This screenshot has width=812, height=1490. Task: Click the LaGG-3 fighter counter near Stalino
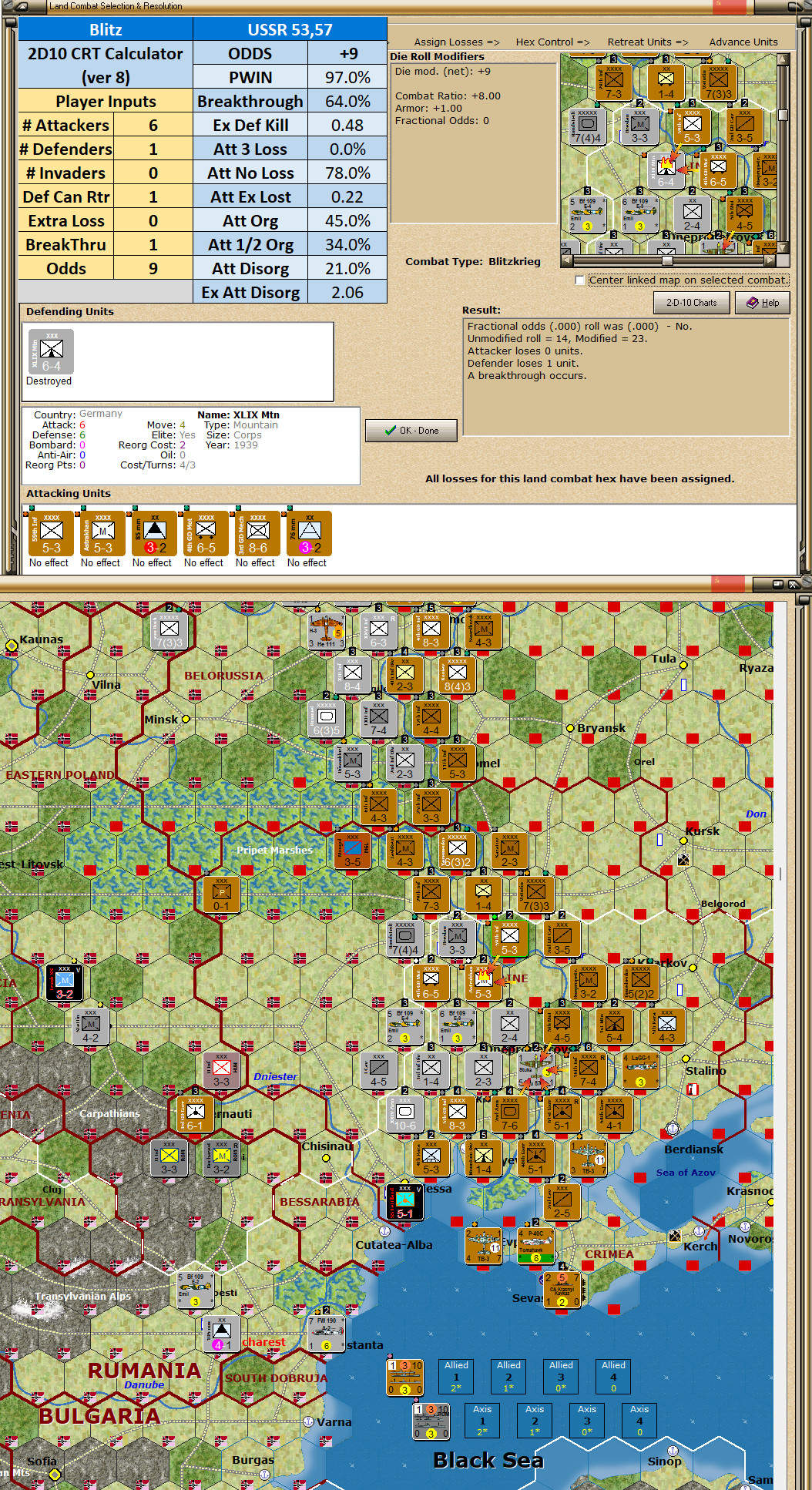[640, 1070]
